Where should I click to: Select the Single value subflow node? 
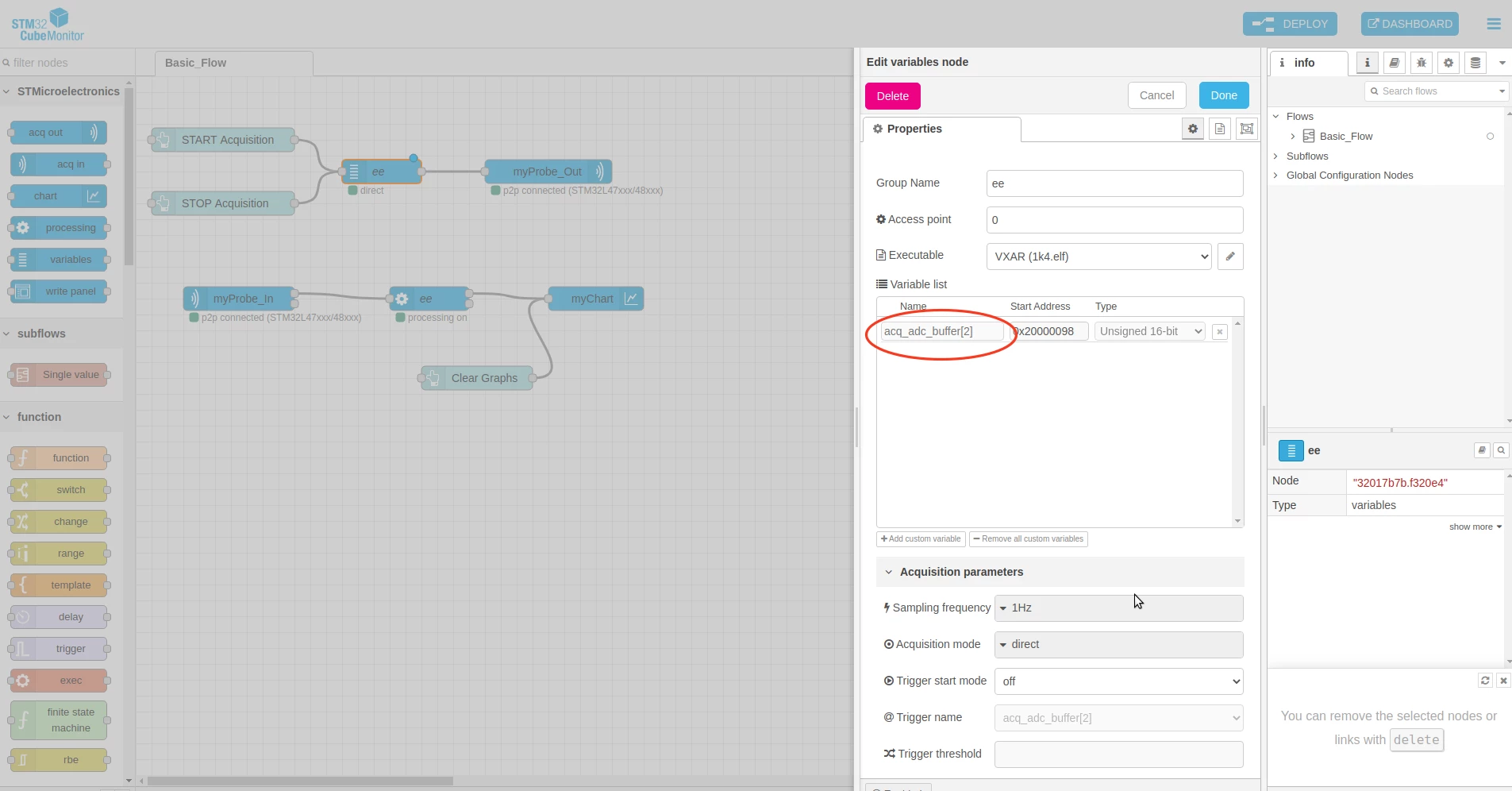pos(59,375)
